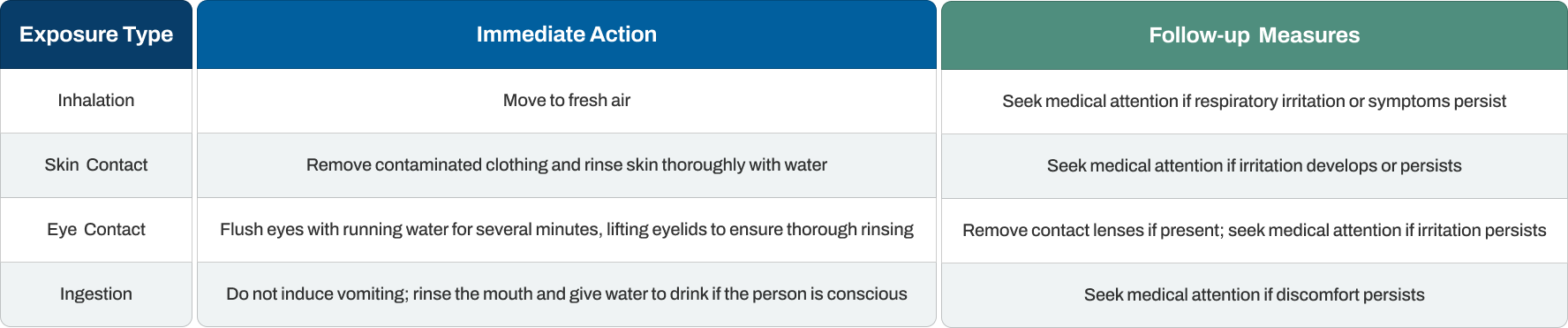Click the Ingestion row label
This screenshot has height=328, width=1568.
(x=96, y=294)
